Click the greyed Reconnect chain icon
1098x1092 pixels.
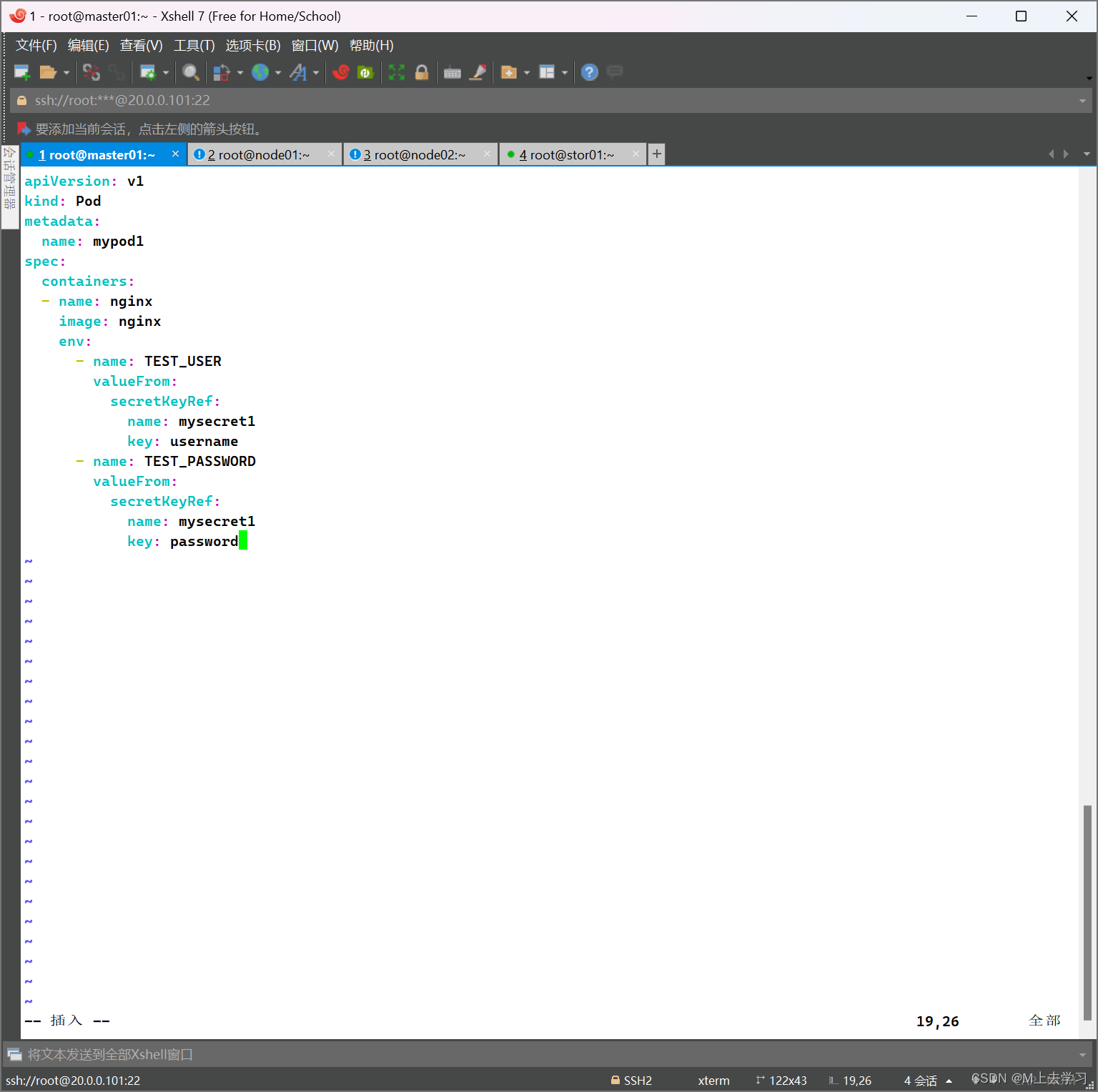[x=117, y=72]
